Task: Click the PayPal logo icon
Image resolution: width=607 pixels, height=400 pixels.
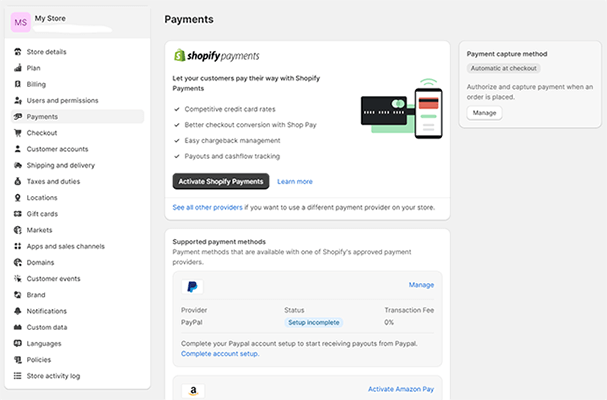Action: (x=191, y=286)
